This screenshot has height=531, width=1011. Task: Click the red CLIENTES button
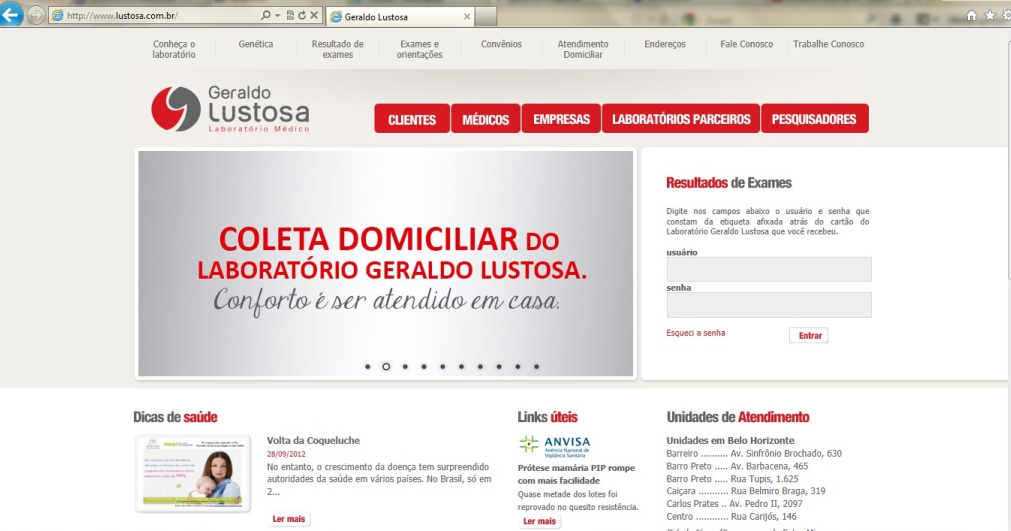412,119
